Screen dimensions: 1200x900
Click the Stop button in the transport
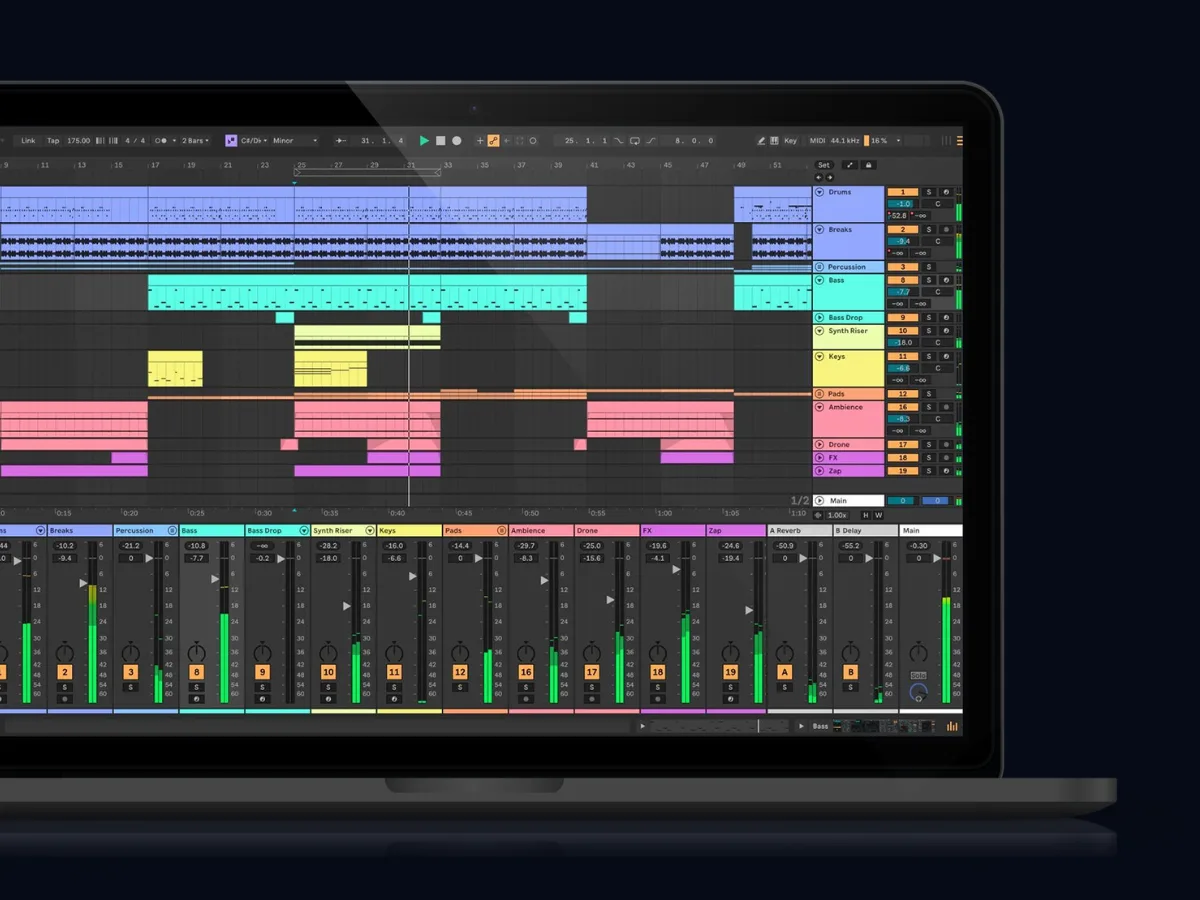(x=440, y=141)
